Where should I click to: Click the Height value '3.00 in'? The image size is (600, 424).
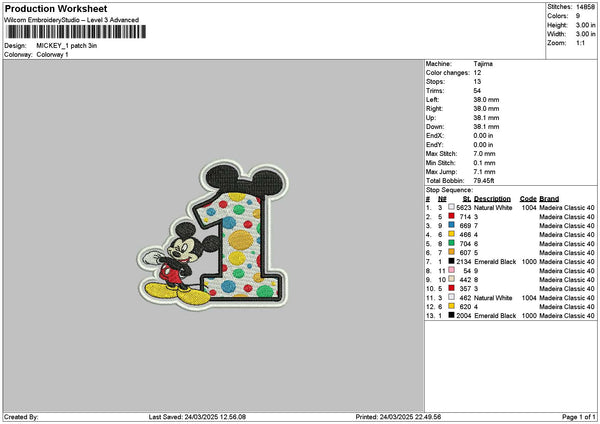pyautogui.click(x=585, y=25)
